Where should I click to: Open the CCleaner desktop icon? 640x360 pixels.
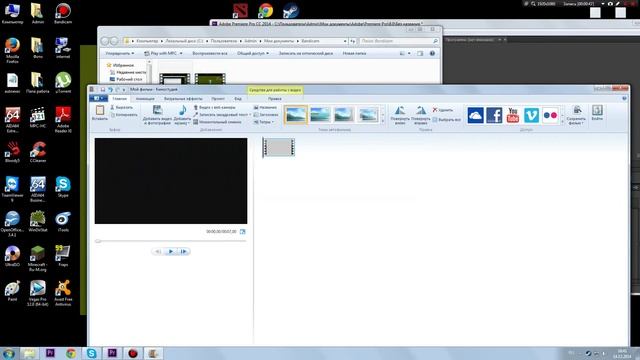[38, 152]
